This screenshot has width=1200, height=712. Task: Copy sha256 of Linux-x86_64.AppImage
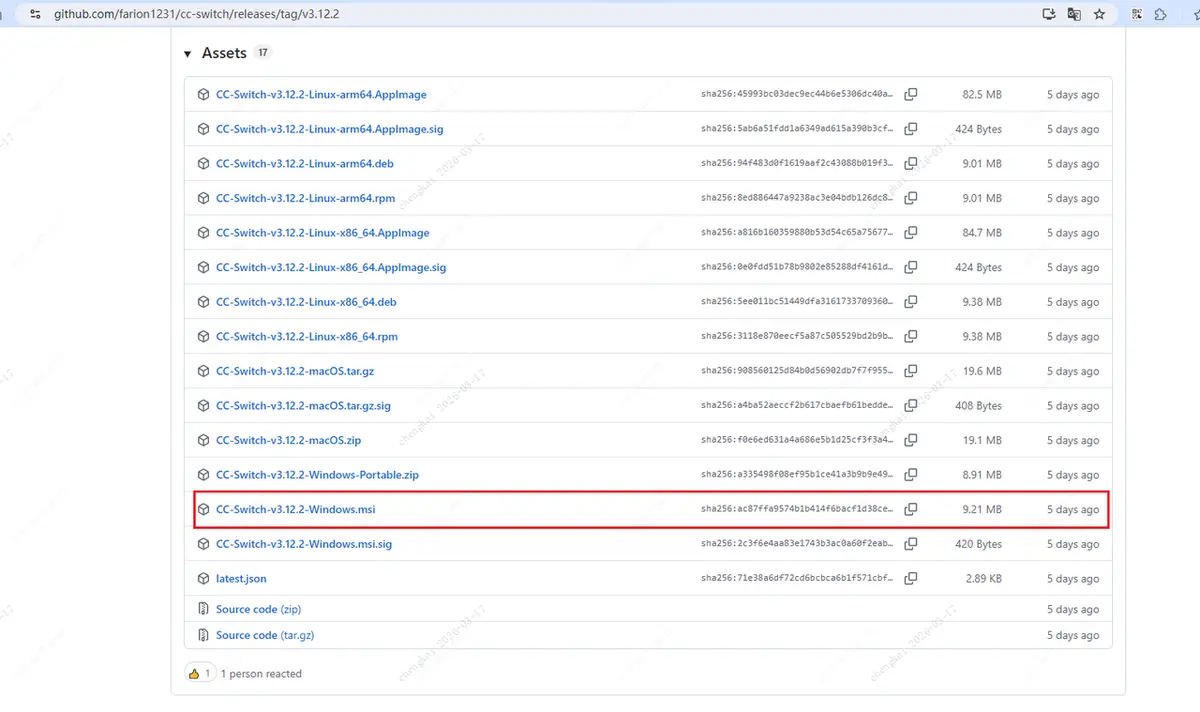click(911, 233)
